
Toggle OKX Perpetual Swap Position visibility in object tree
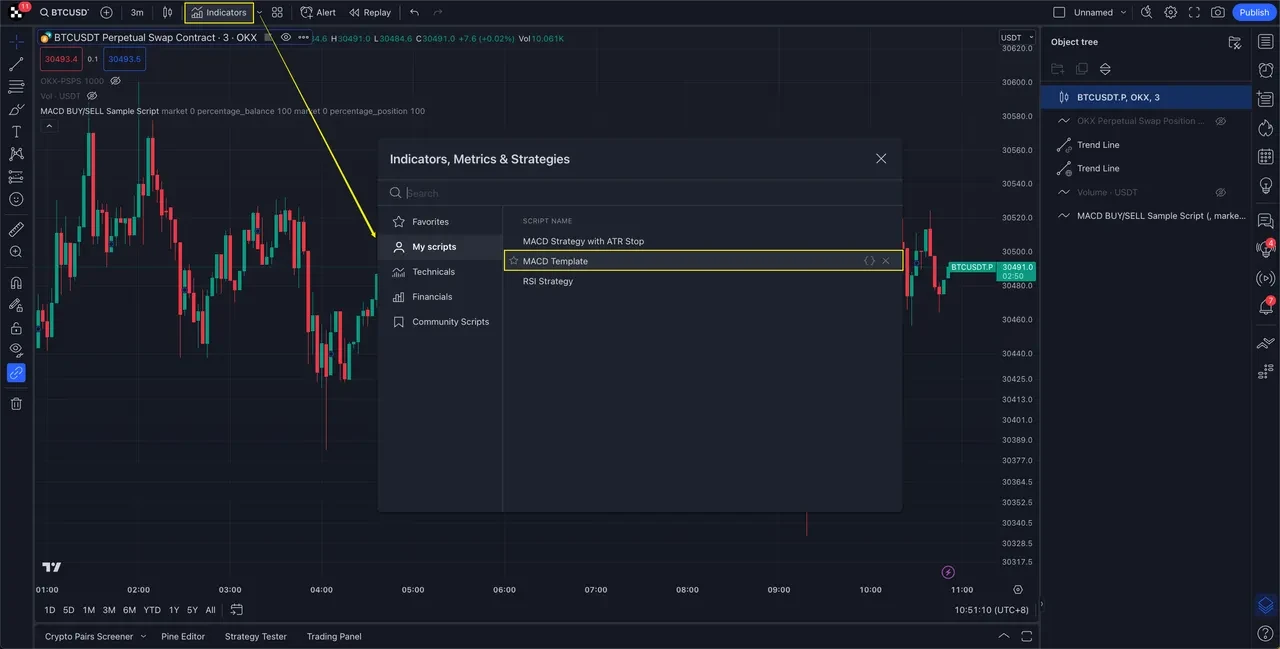coord(1220,121)
